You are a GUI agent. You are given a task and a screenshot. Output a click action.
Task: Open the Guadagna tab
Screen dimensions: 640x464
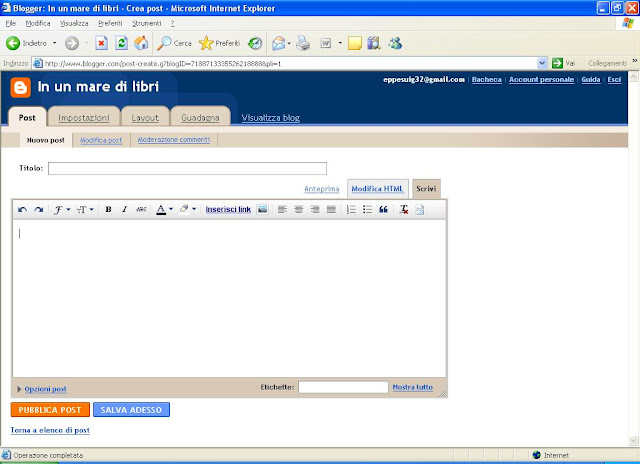tap(200, 118)
